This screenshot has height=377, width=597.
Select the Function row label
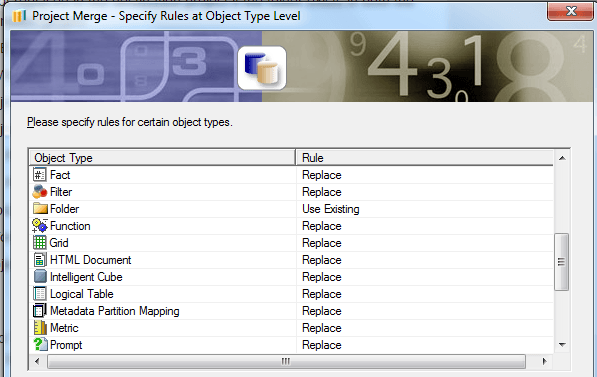coord(70,226)
